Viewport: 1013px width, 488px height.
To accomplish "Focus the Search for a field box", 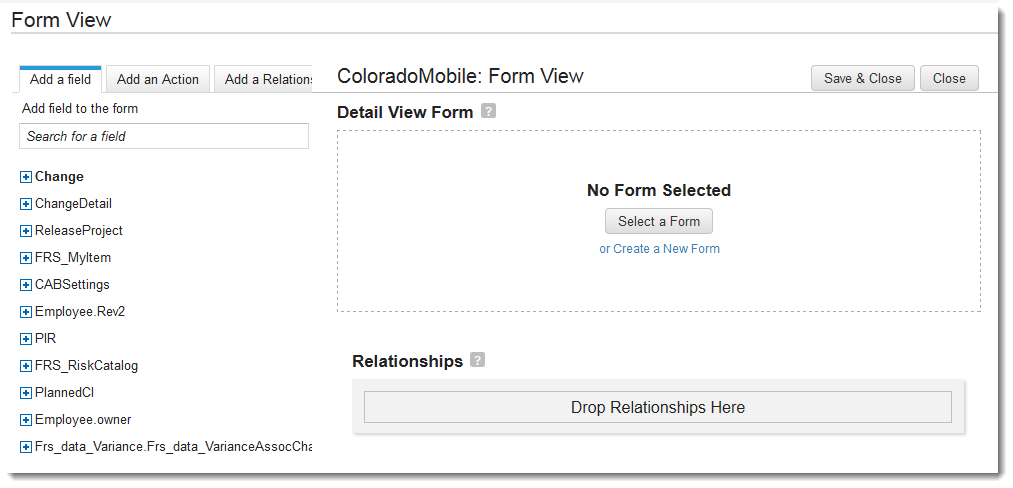I will (164, 136).
